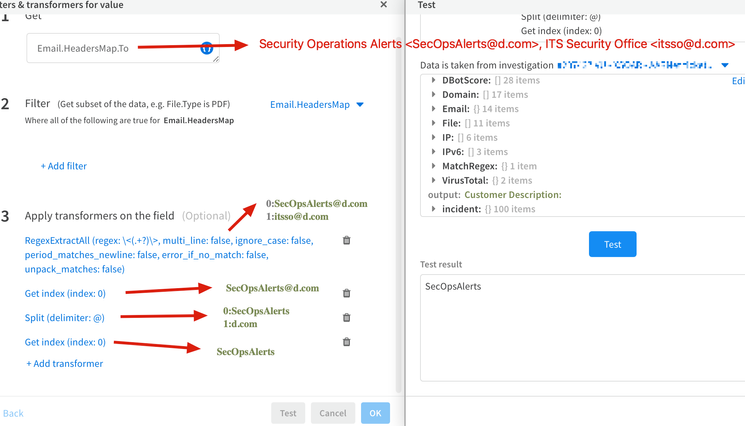The width and height of the screenshot is (745, 426).
Task: Delete last Get index transformer via trash icon
Action: pos(346,341)
